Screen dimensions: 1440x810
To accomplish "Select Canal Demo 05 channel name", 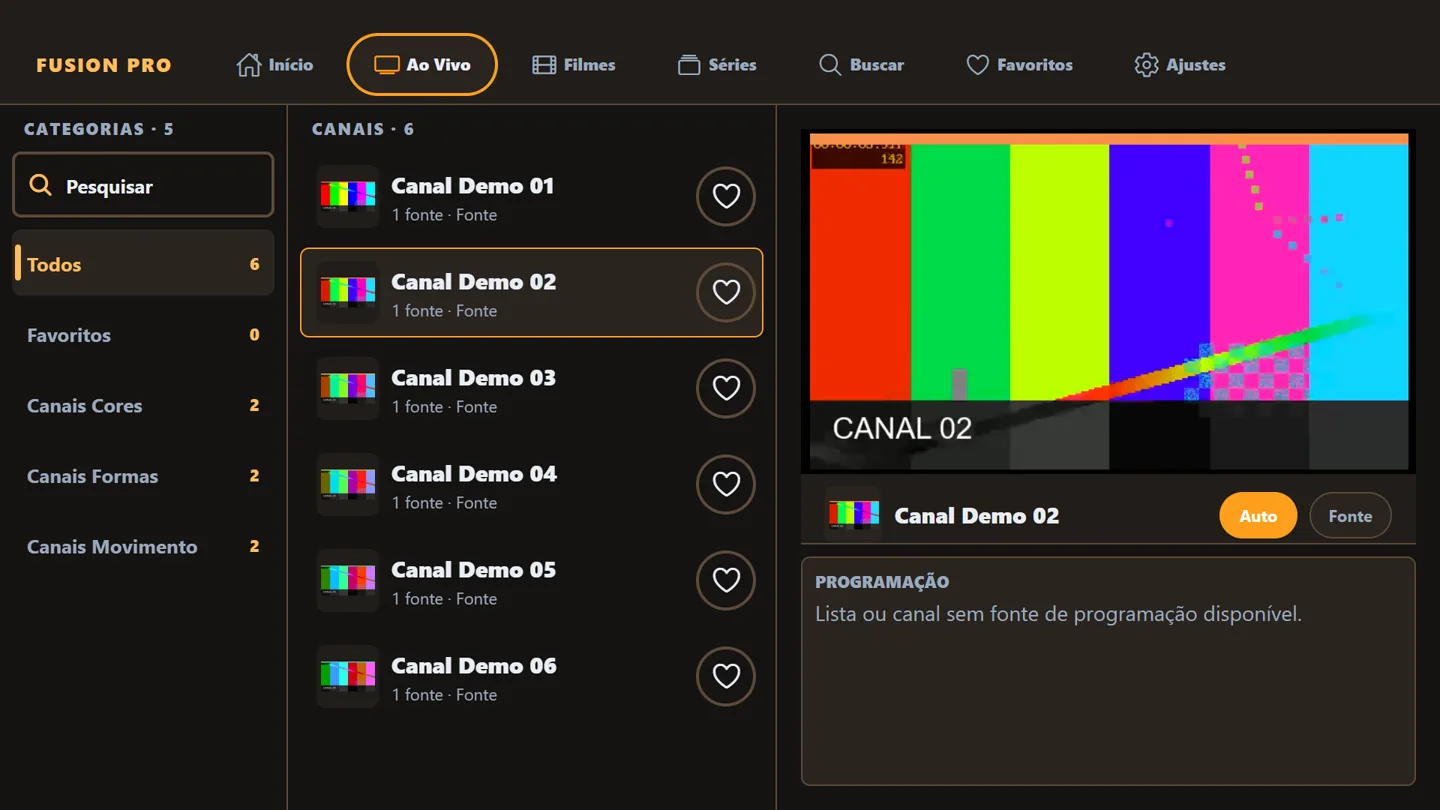I will tap(473, 570).
